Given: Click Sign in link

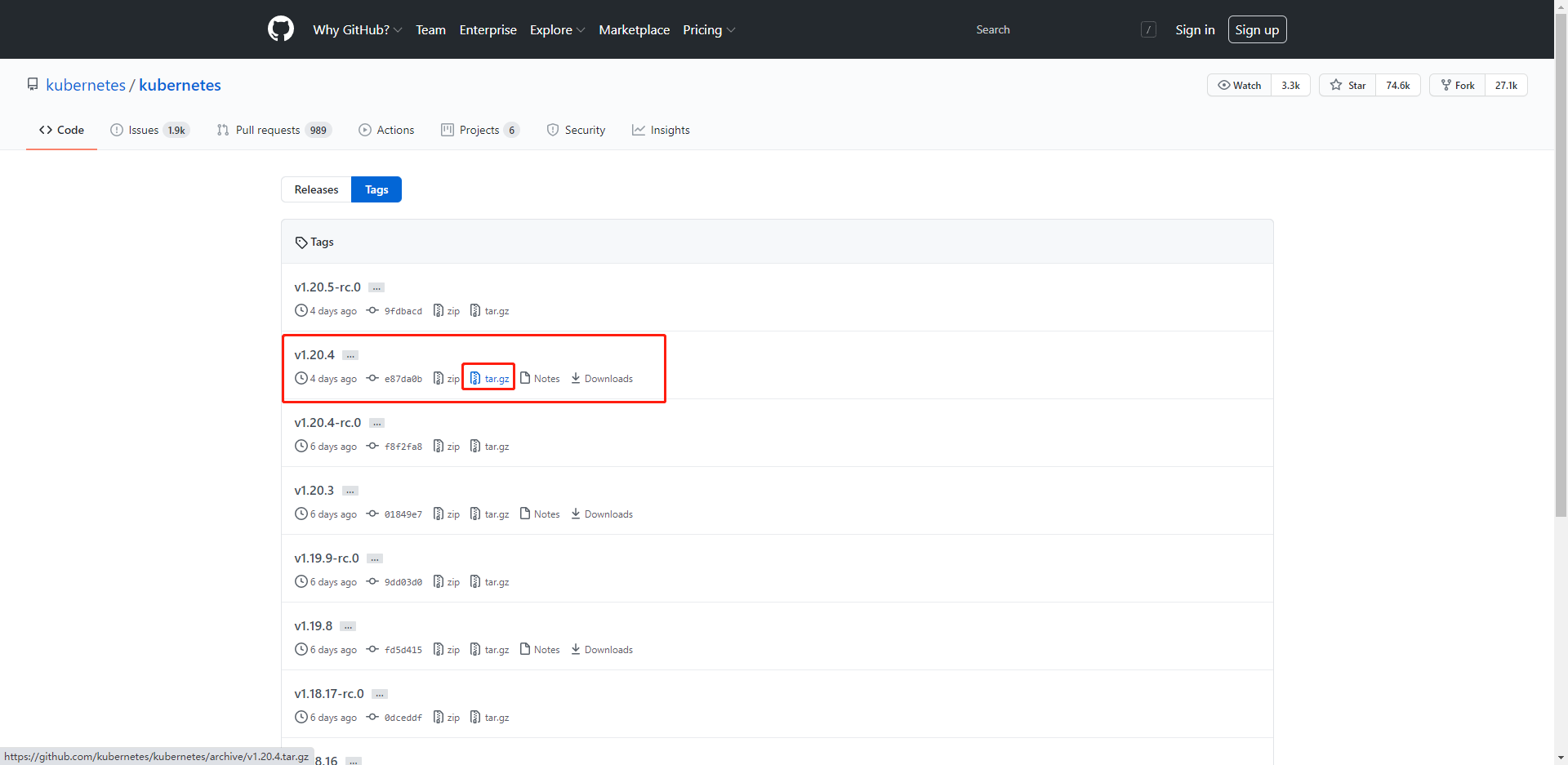Looking at the screenshot, I should tap(1195, 29).
